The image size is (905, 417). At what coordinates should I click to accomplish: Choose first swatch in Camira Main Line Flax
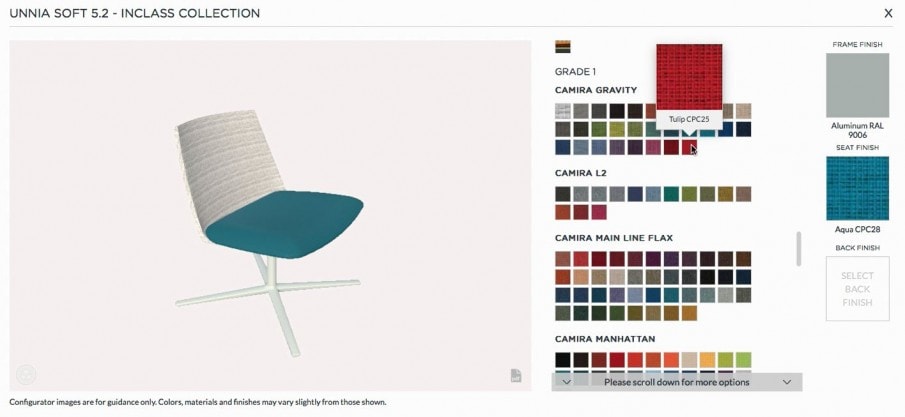563,259
